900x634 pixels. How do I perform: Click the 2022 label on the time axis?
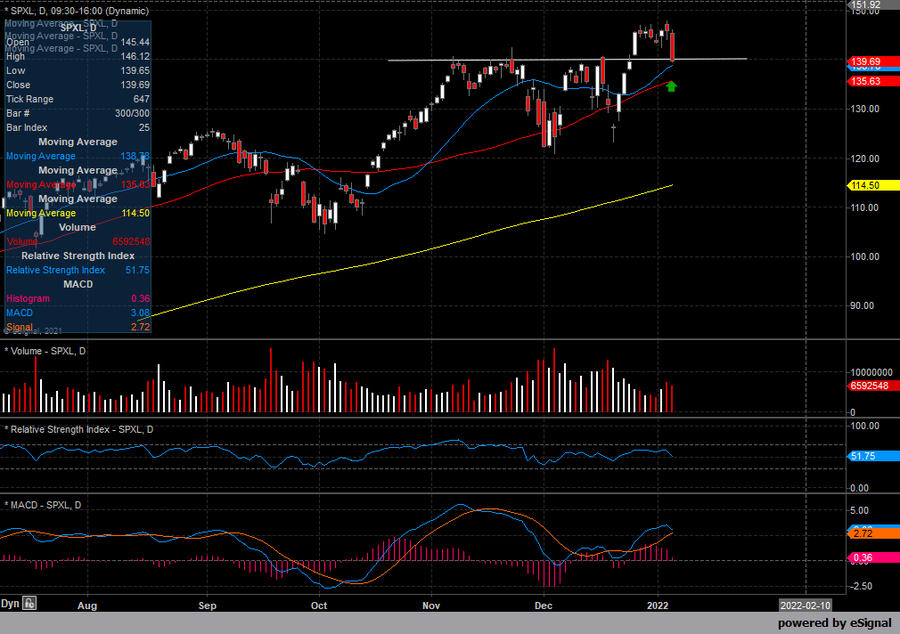click(657, 606)
